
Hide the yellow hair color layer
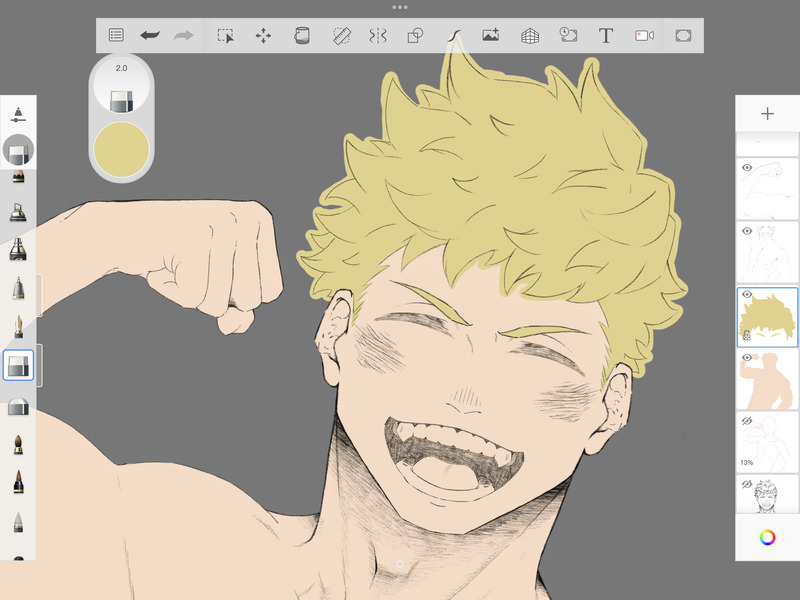pos(747,294)
